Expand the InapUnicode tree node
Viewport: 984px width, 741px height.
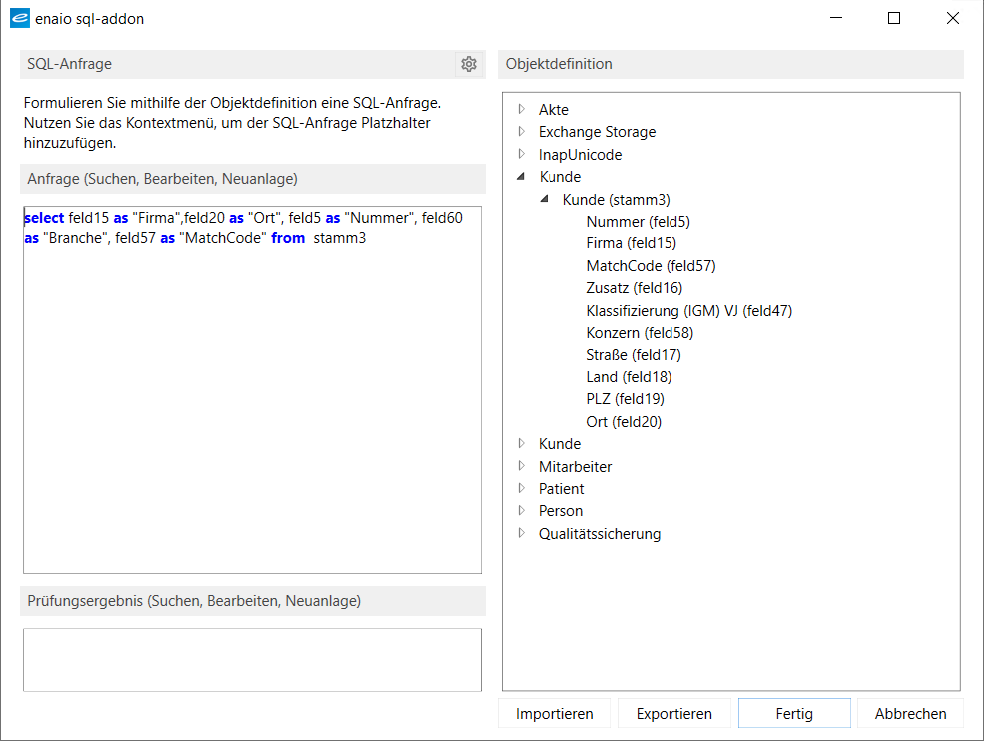point(521,154)
